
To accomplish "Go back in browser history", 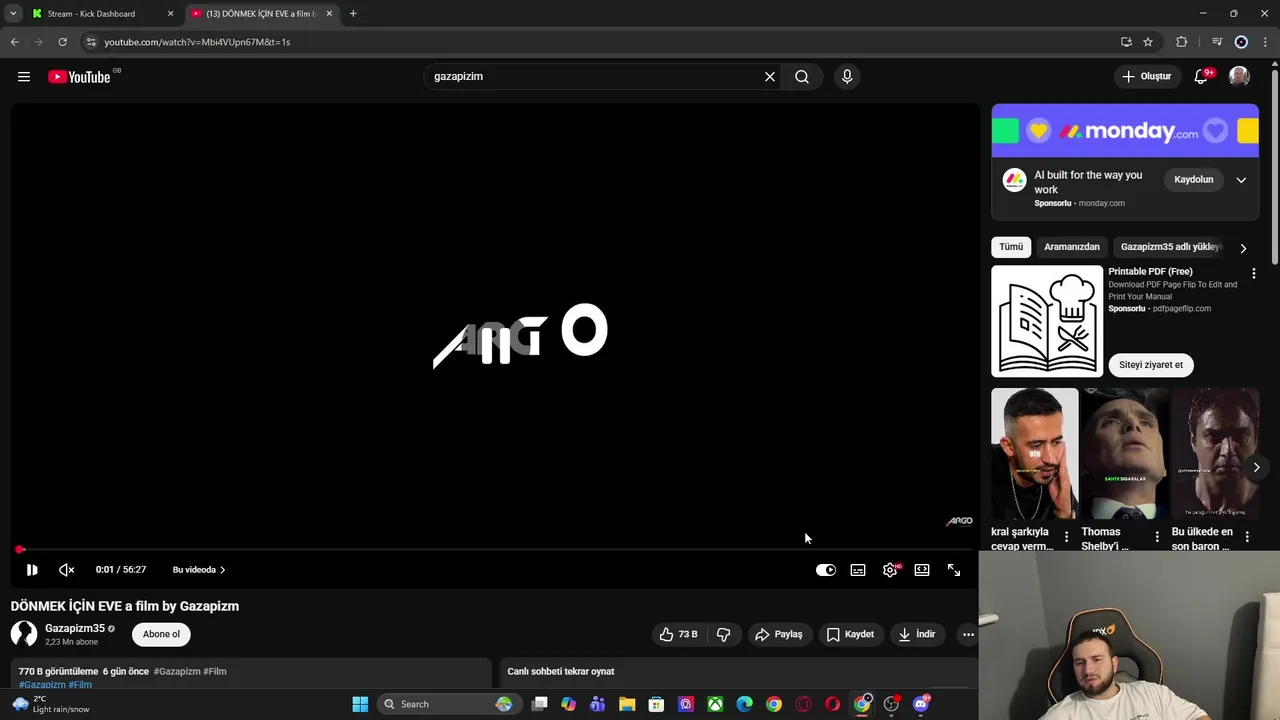I will pos(14,42).
